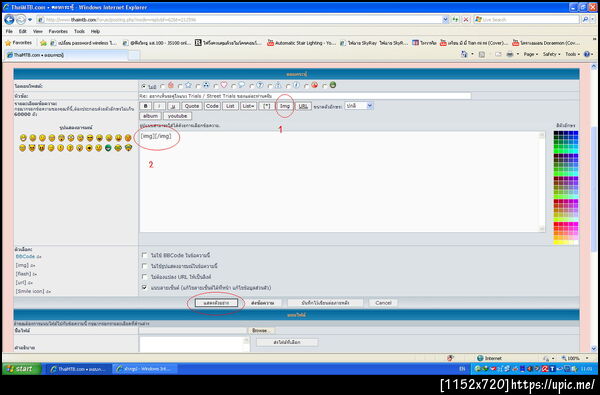The width and height of the screenshot is (600, 395).
Task: Open the Favorites menu in menu bar
Action: pyautogui.click(x=58, y=31)
